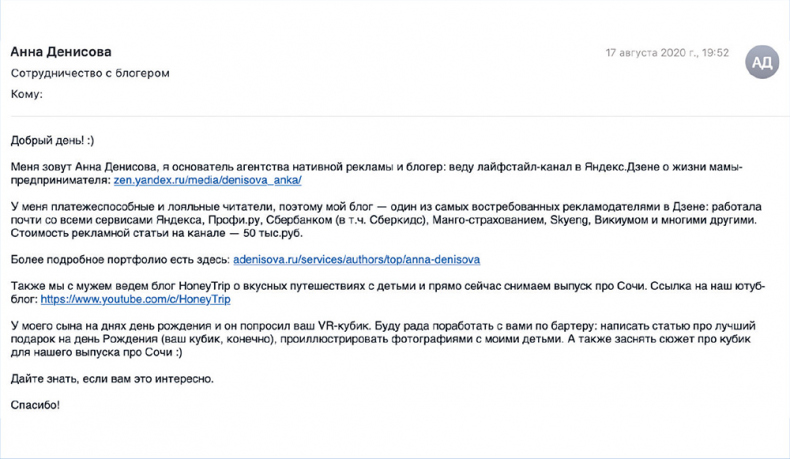Viewport: 790px width, 459px height.
Task: Click the Кому recipient field
Action: click(27, 94)
